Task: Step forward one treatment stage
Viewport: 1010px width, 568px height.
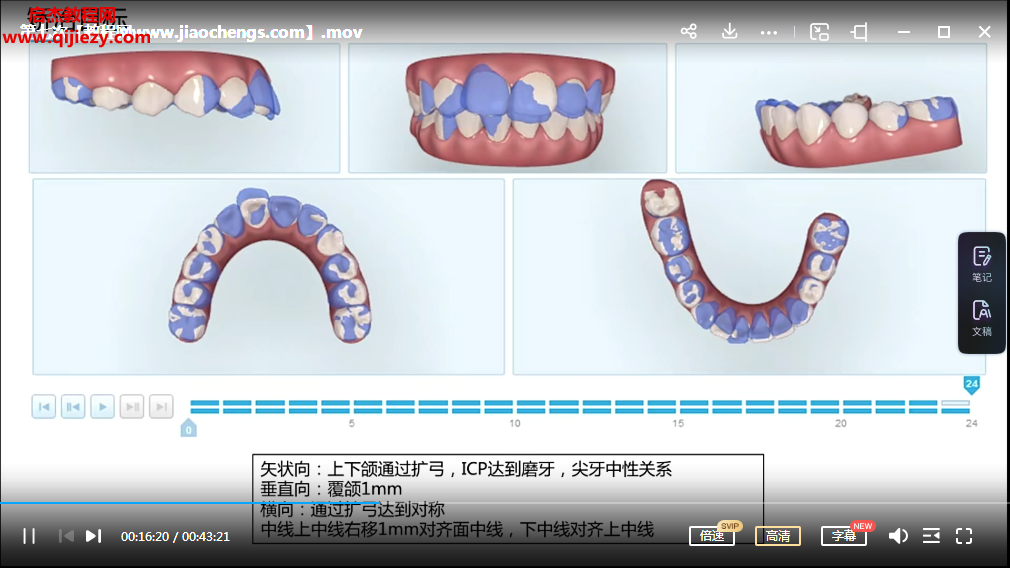Action: tap(132, 406)
